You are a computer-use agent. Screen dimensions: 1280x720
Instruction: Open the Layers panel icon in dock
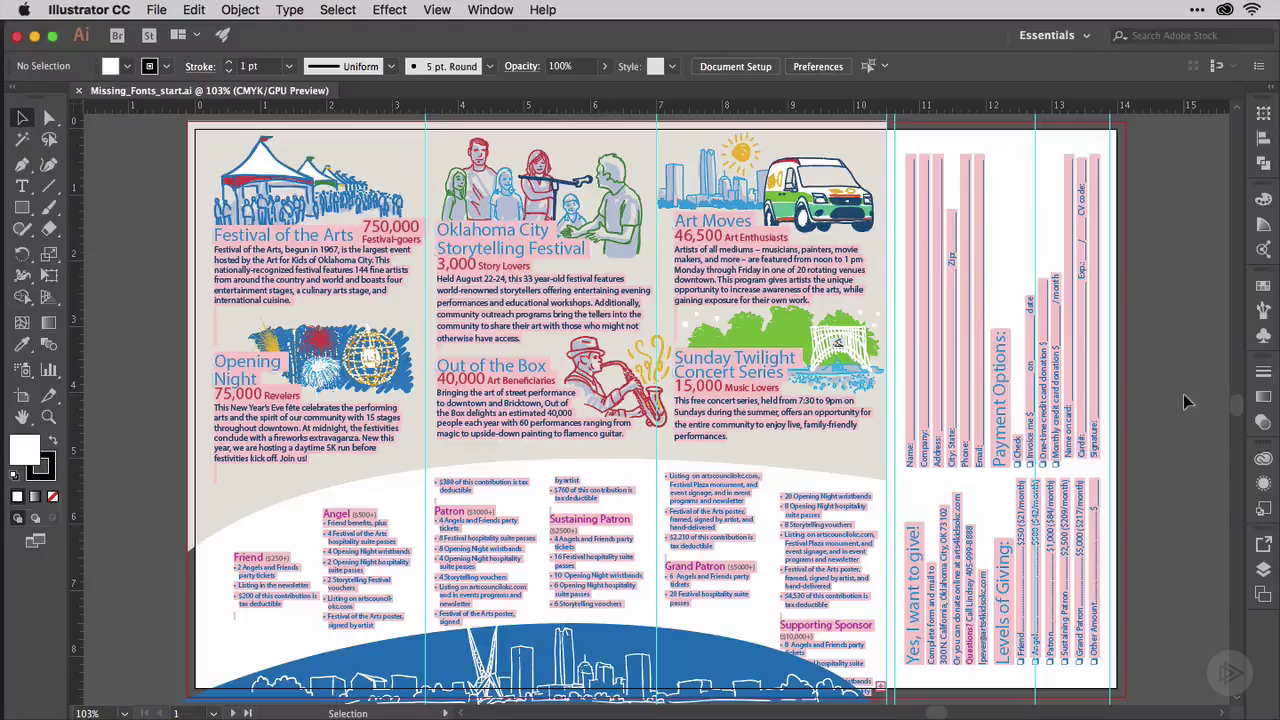(x=1263, y=569)
